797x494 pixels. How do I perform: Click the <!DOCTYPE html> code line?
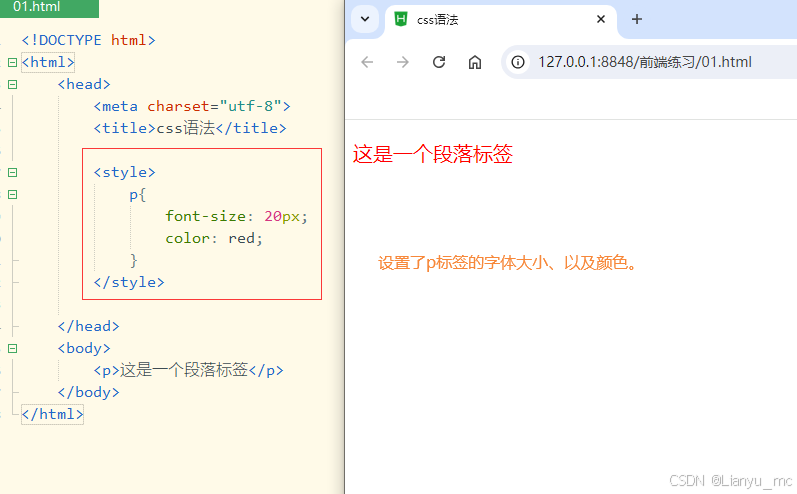click(88, 40)
